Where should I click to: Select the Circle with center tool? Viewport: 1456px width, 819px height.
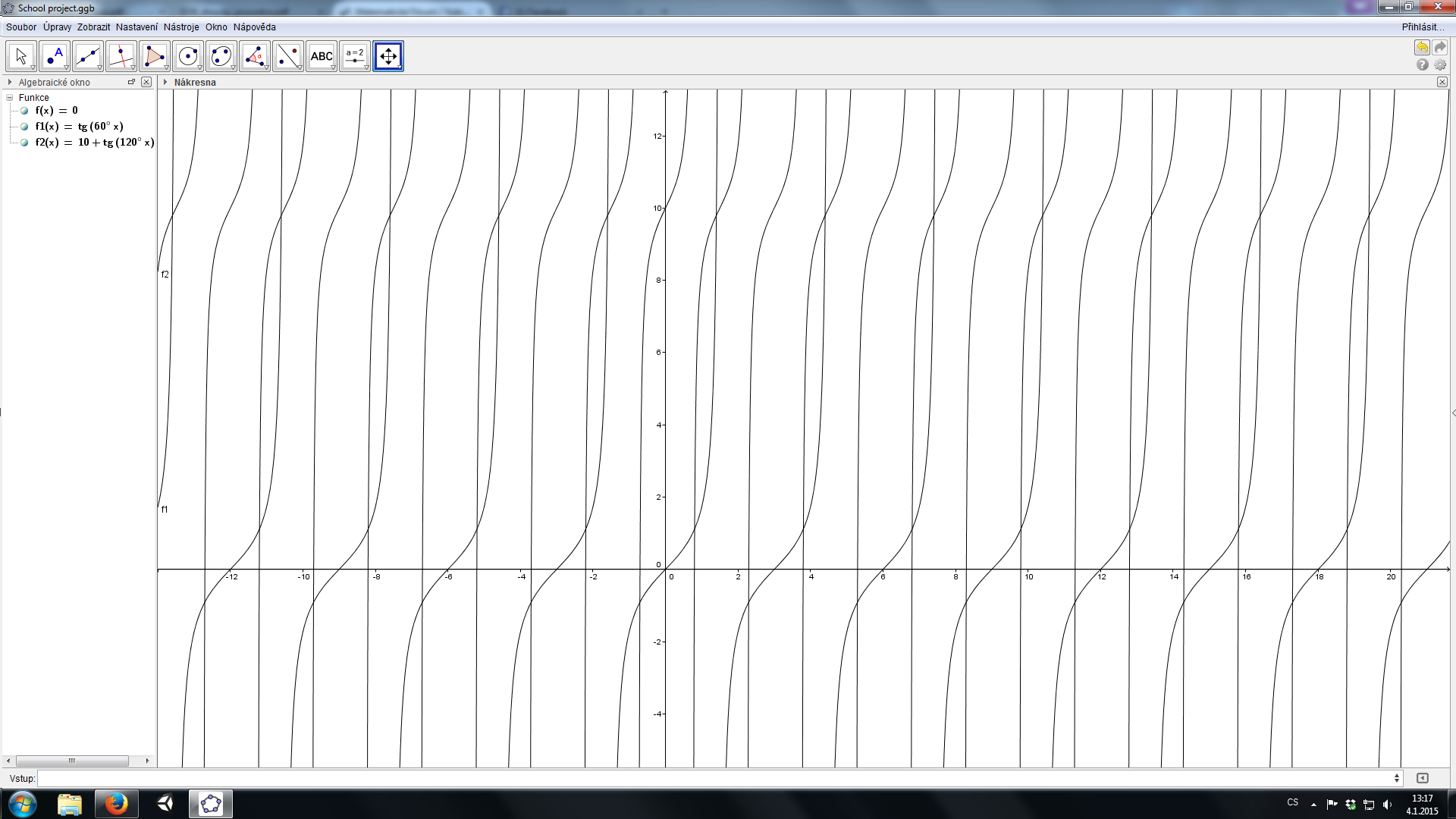point(188,56)
